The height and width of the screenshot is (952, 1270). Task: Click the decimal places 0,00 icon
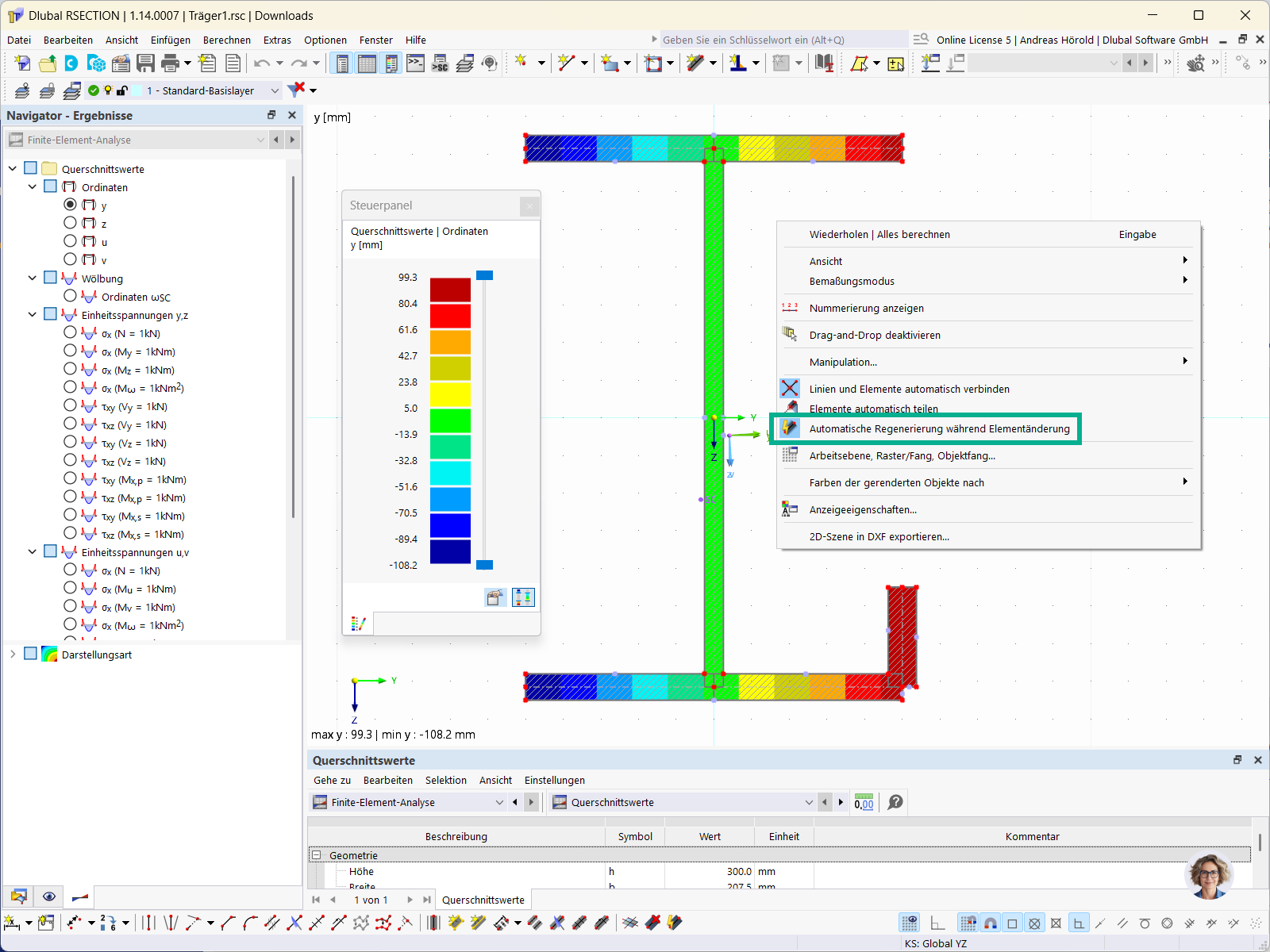pyautogui.click(x=864, y=802)
